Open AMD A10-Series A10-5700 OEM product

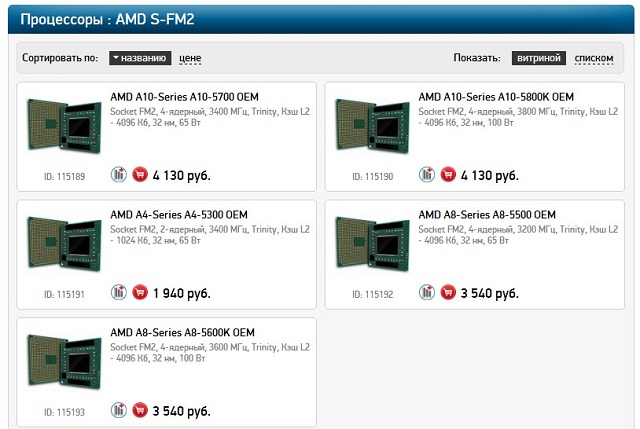click(184, 97)
